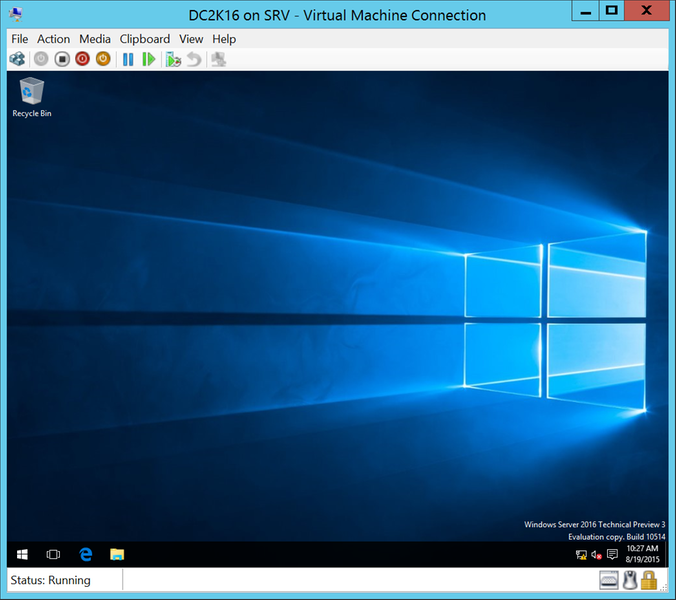
Task: Click the orange Save state icon
Action: [x=102, y=59]
